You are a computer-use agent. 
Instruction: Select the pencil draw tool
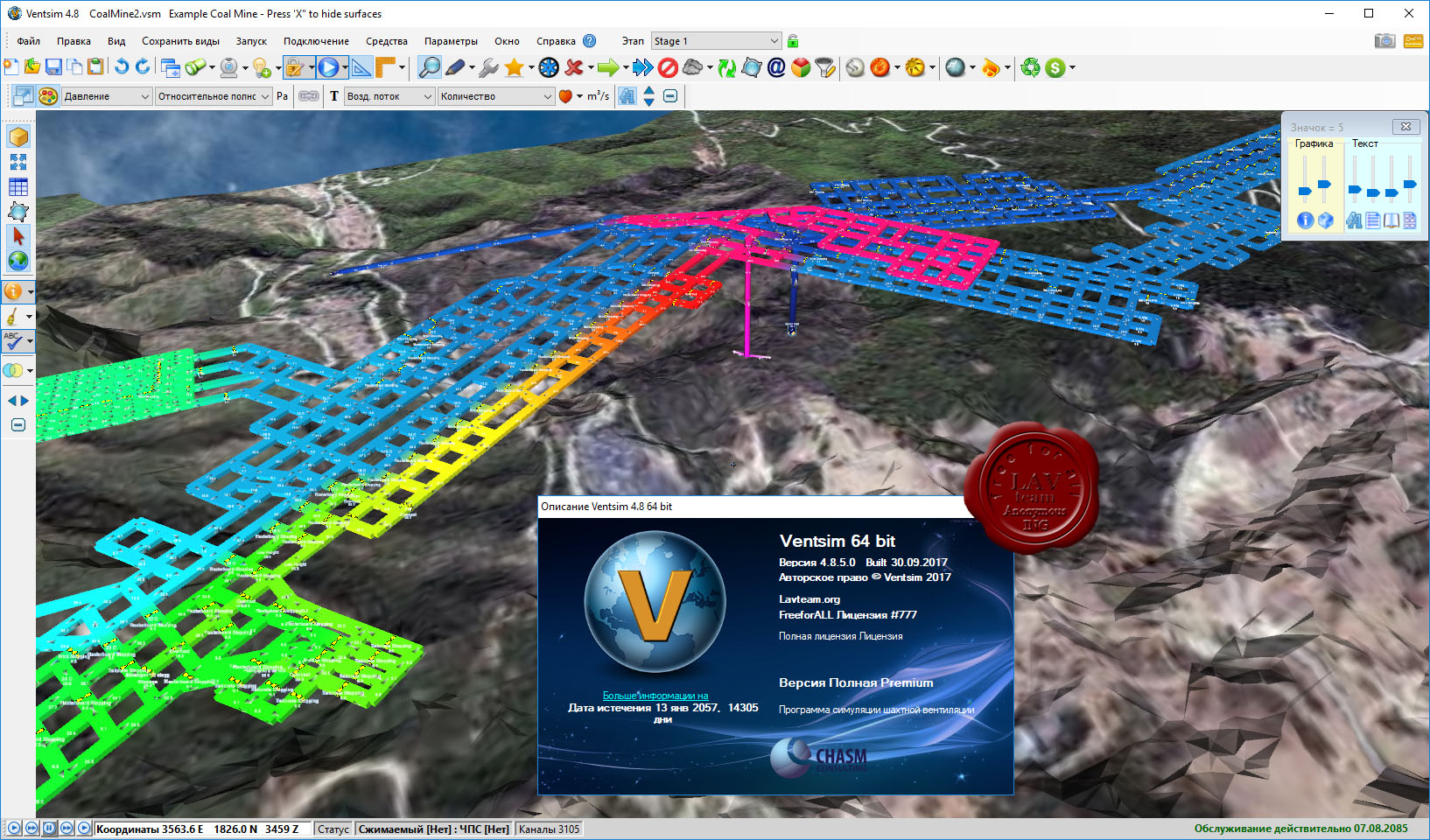[455, 67]
